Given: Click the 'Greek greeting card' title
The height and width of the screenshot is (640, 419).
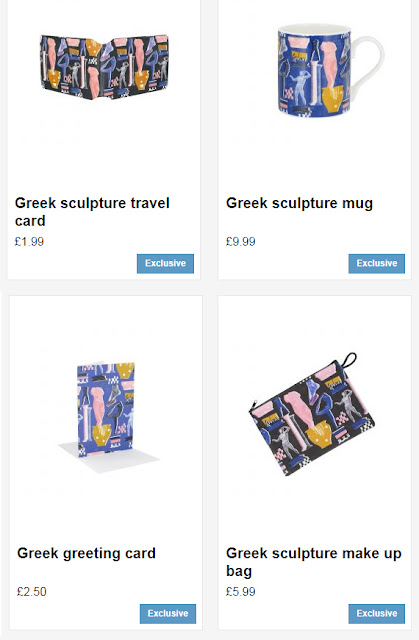Looking at the screenshot, I should click(86, 553).
